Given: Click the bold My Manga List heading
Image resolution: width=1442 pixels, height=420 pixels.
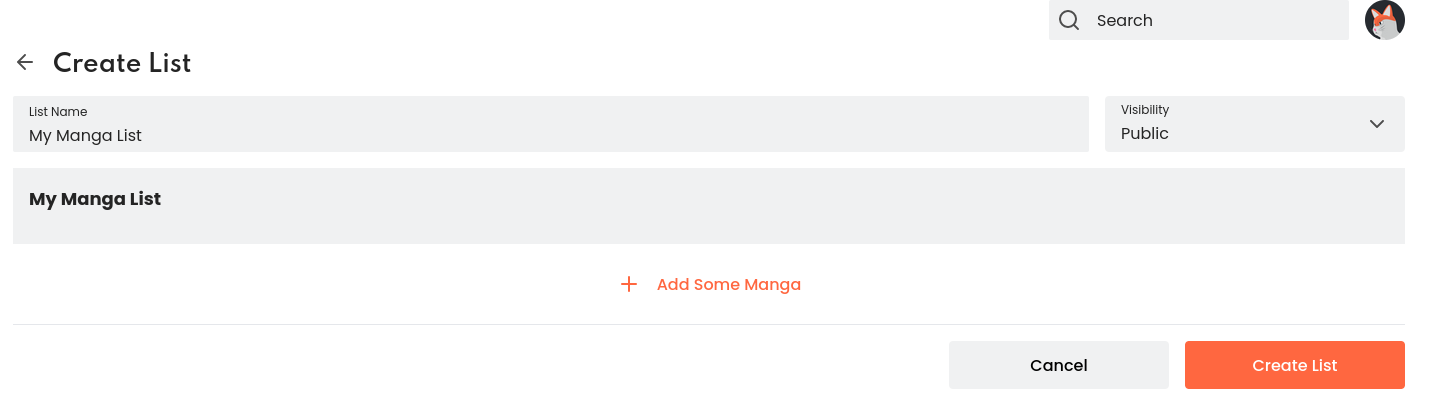Looking at the screenshot, I should [x=95, y=199].
